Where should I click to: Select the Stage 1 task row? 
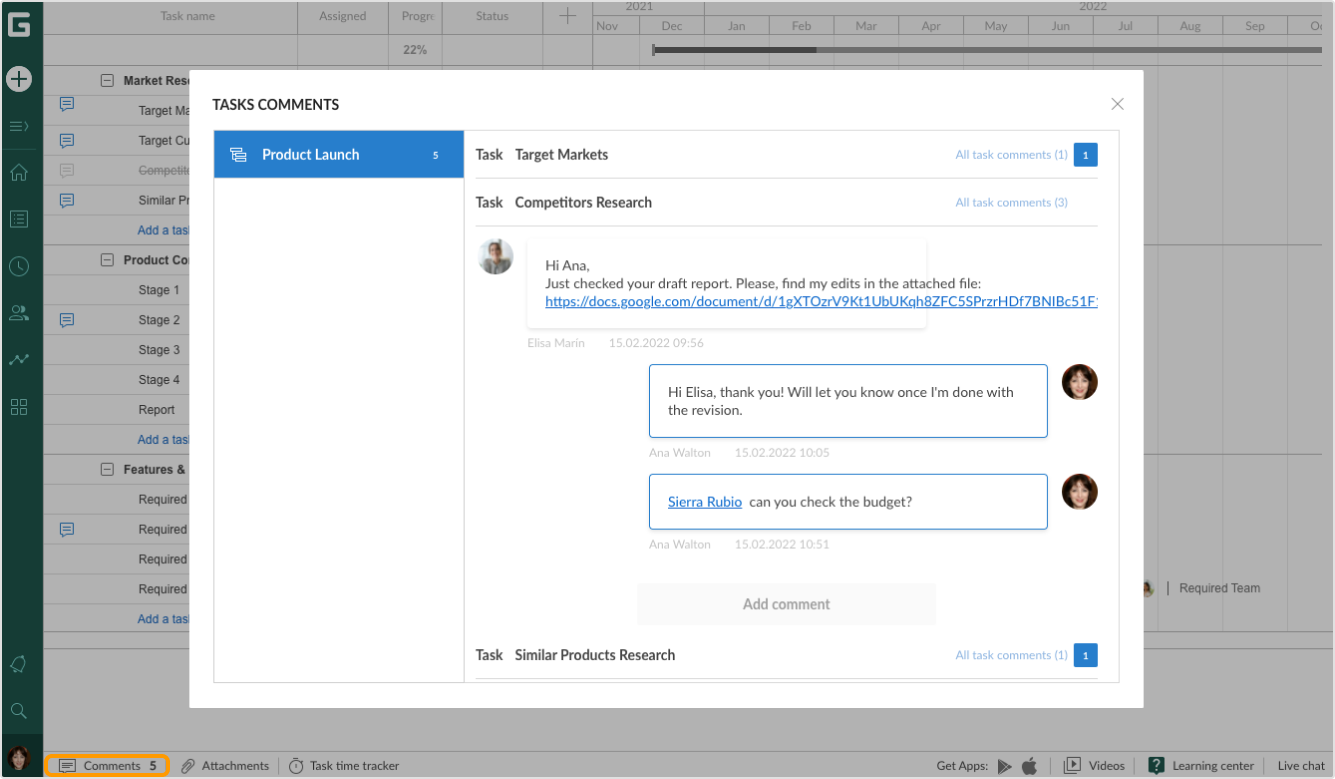[160, 290]
